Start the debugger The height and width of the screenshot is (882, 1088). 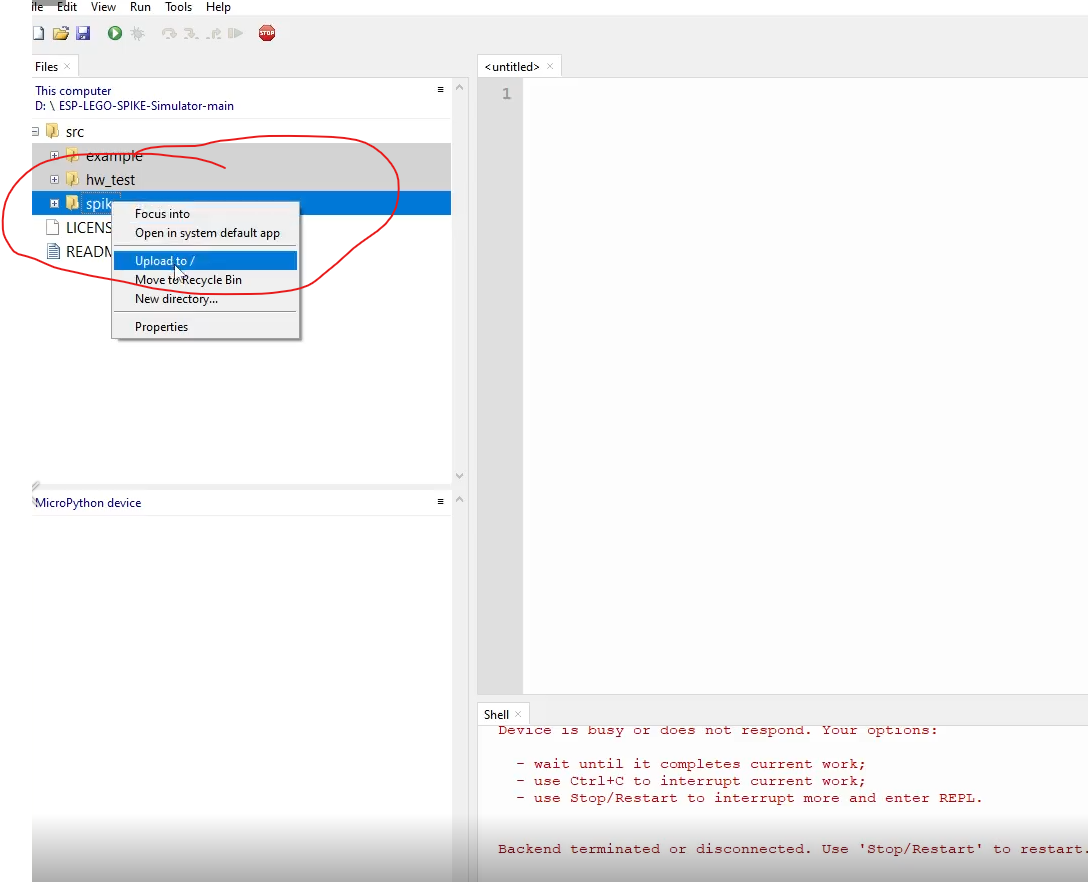[x=137, y=33]
